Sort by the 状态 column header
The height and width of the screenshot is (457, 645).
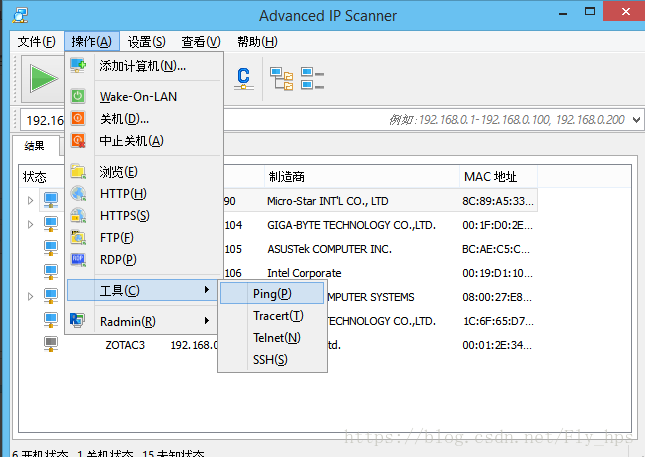click(35, 177)
